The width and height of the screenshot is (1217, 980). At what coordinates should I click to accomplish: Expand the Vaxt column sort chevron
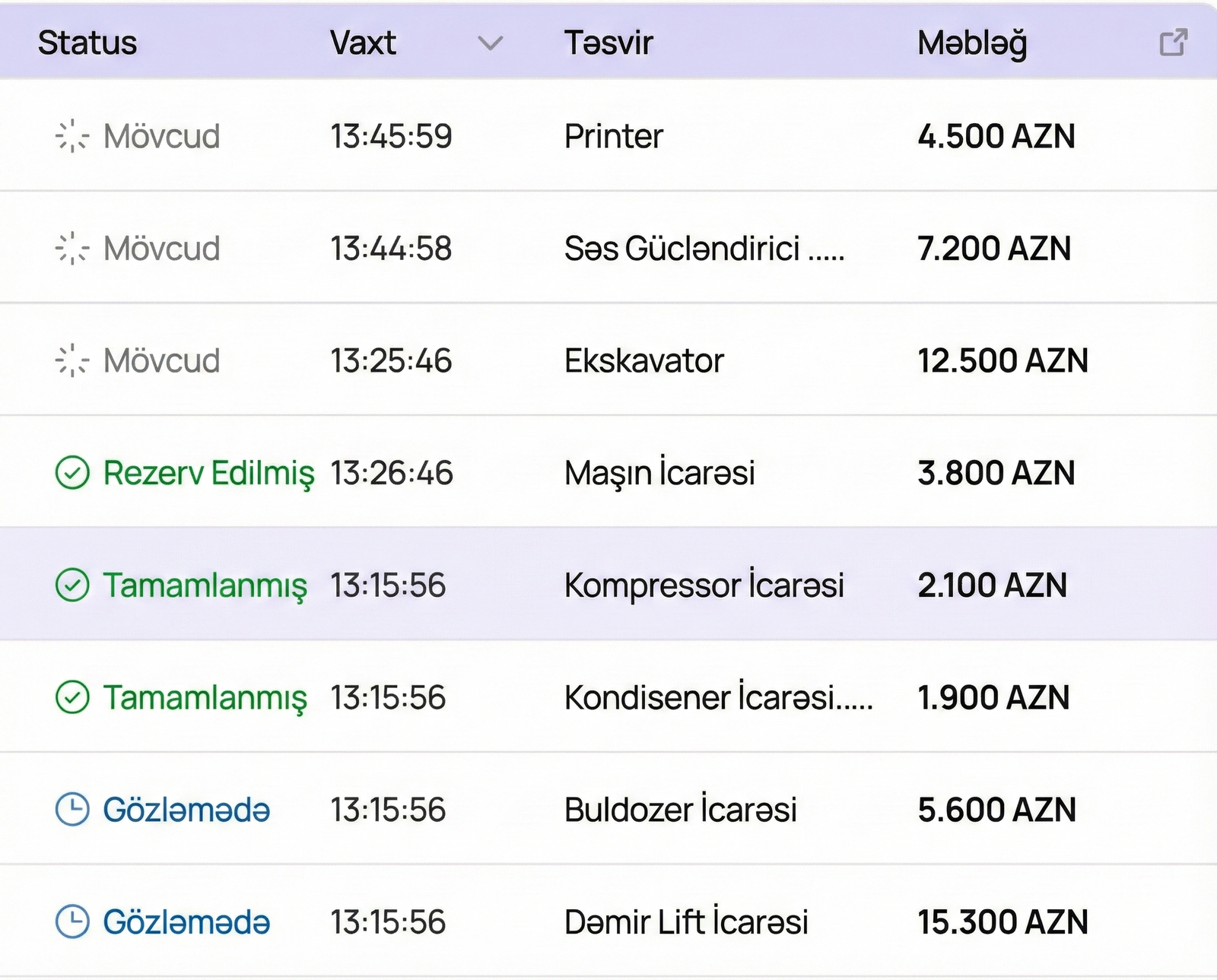click(x=491, y=43)
